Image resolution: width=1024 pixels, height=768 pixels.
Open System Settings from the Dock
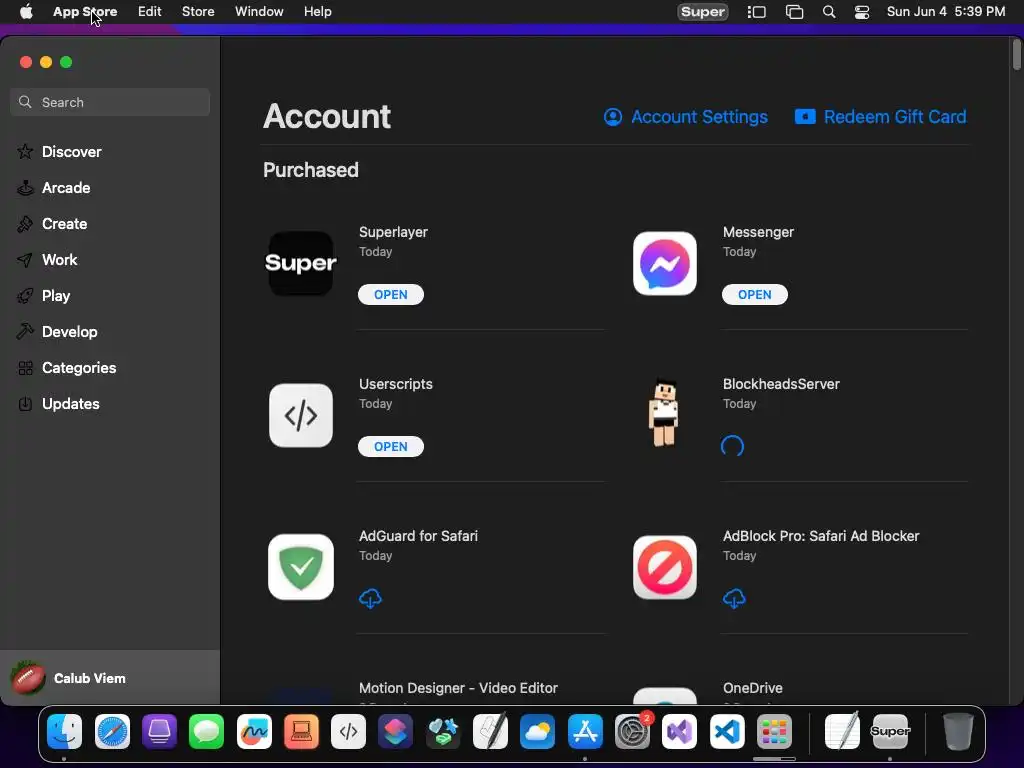[632, 731]
